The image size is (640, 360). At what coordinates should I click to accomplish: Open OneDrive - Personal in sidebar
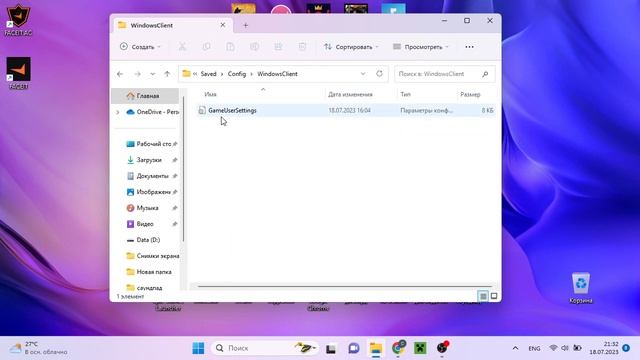pos(152,112)
